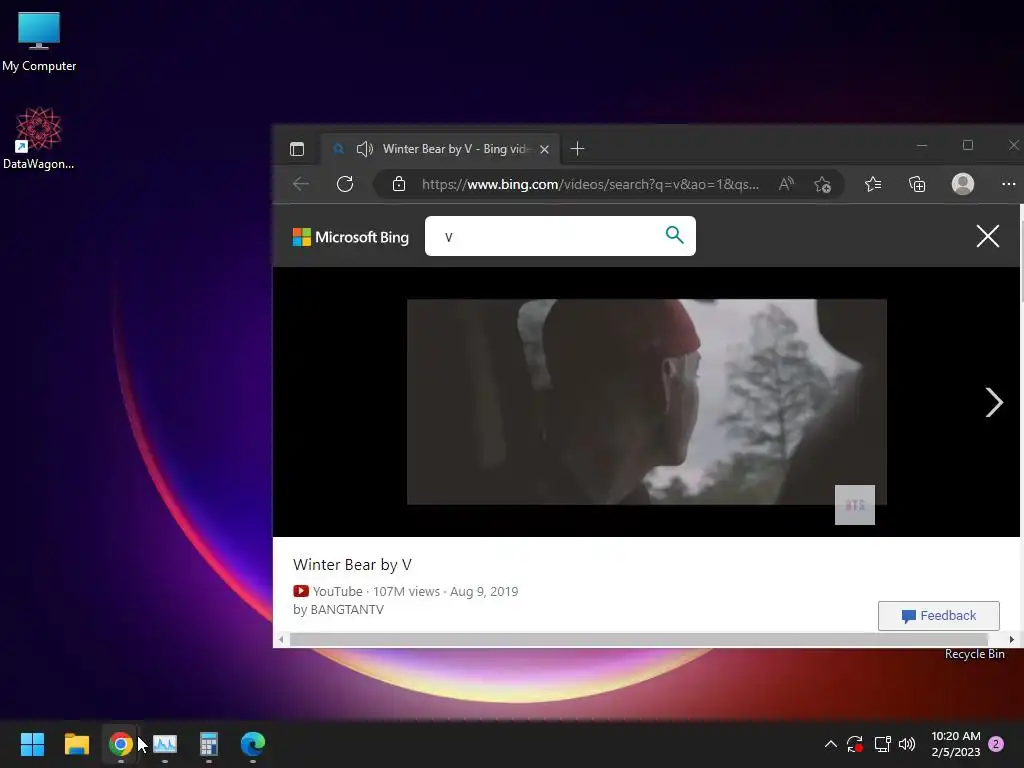1024x768 pixels.
Task: Open the notification badge showing 2
Action: [996, 744]
